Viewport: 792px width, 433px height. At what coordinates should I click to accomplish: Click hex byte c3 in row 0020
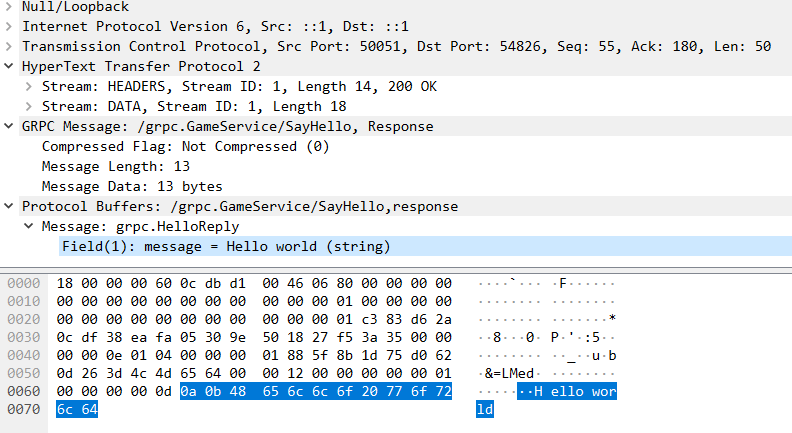click(369, 319)
